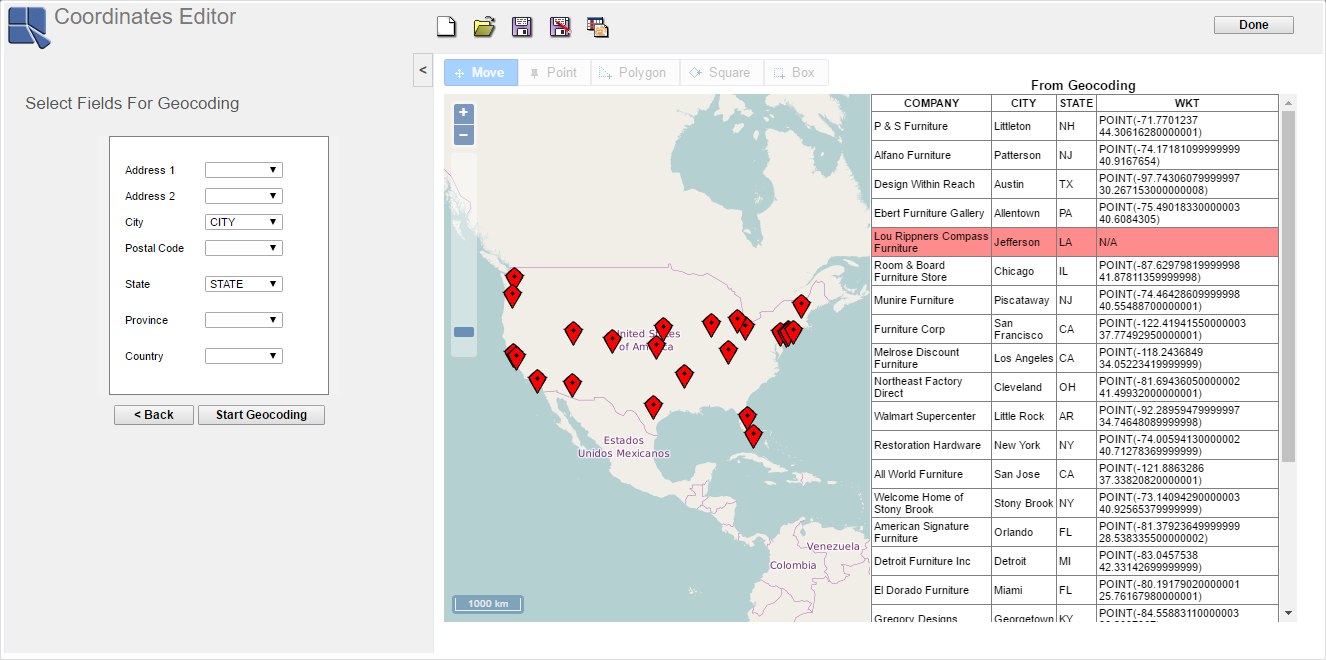This screenshot has width=1326, height=660.
Task: Open the Address 2 dropdown
Action: click(244, 196)
